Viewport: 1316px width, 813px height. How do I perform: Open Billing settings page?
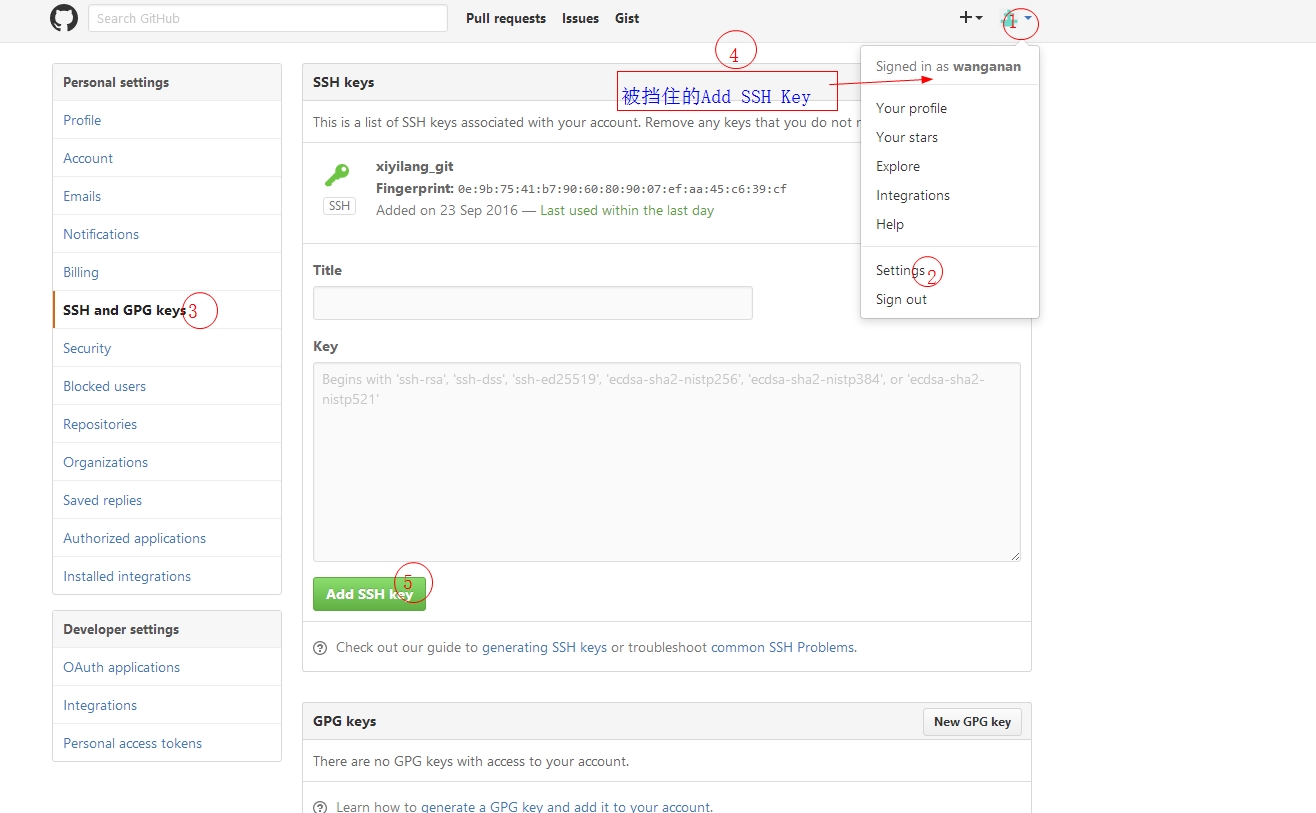pyautogui.click(x=167, y=272)
